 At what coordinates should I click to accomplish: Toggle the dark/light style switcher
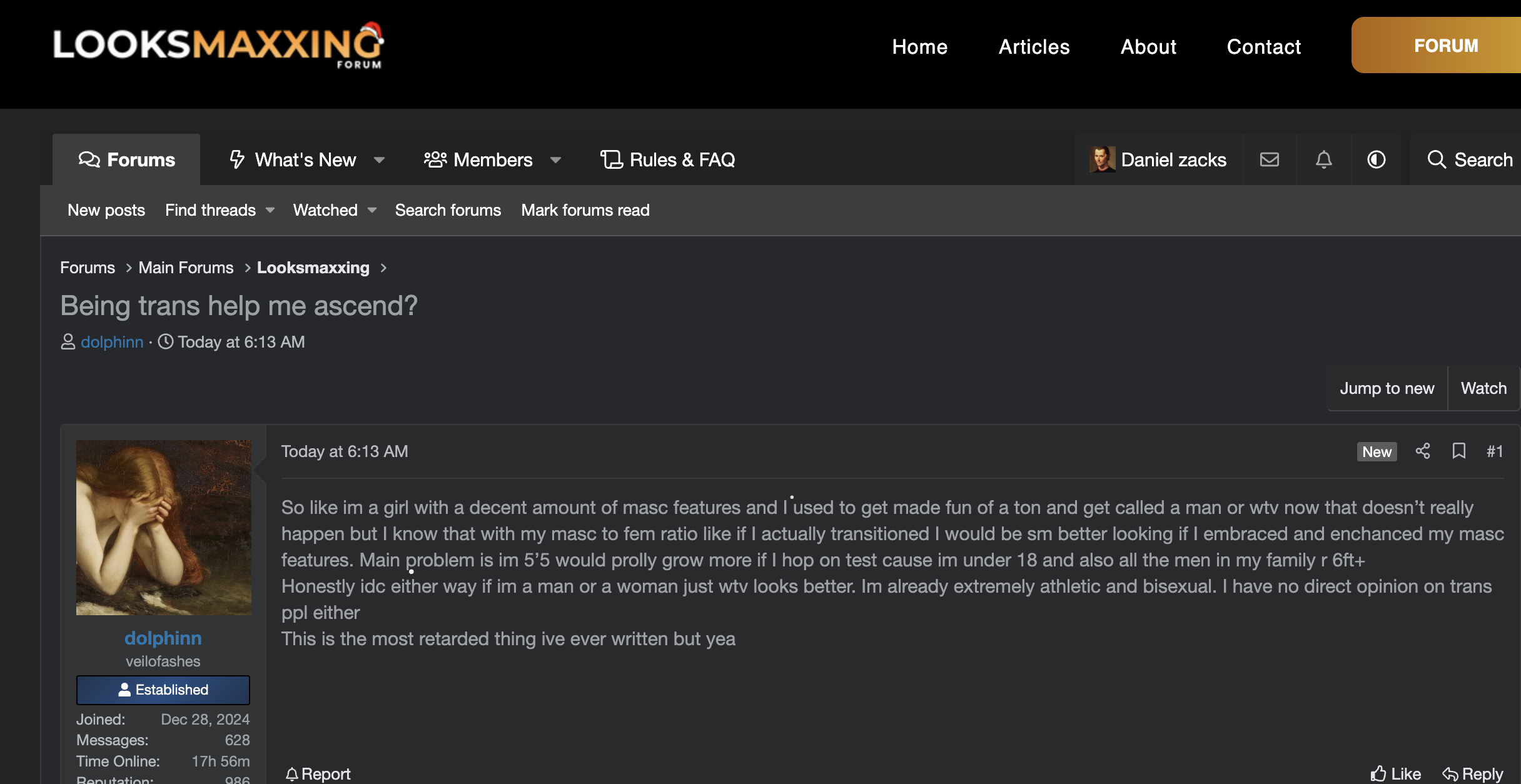tap(1377, 160)
